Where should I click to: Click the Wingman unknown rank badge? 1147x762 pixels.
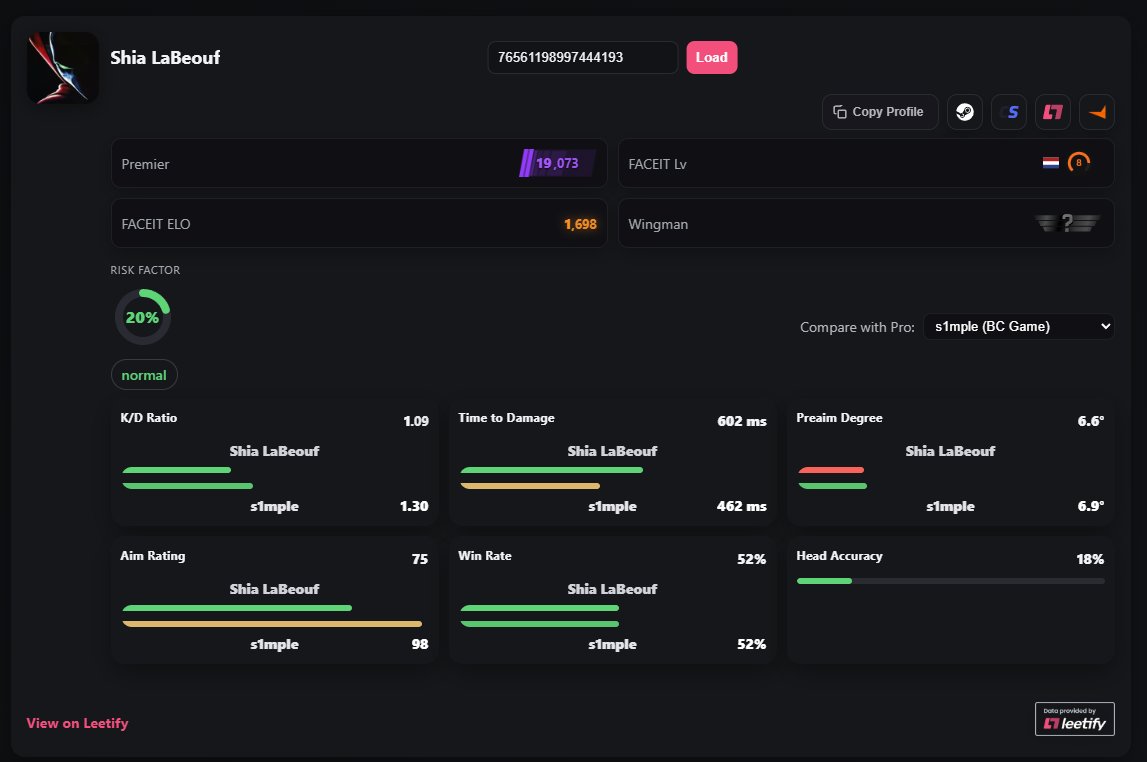coord(1067,223)
